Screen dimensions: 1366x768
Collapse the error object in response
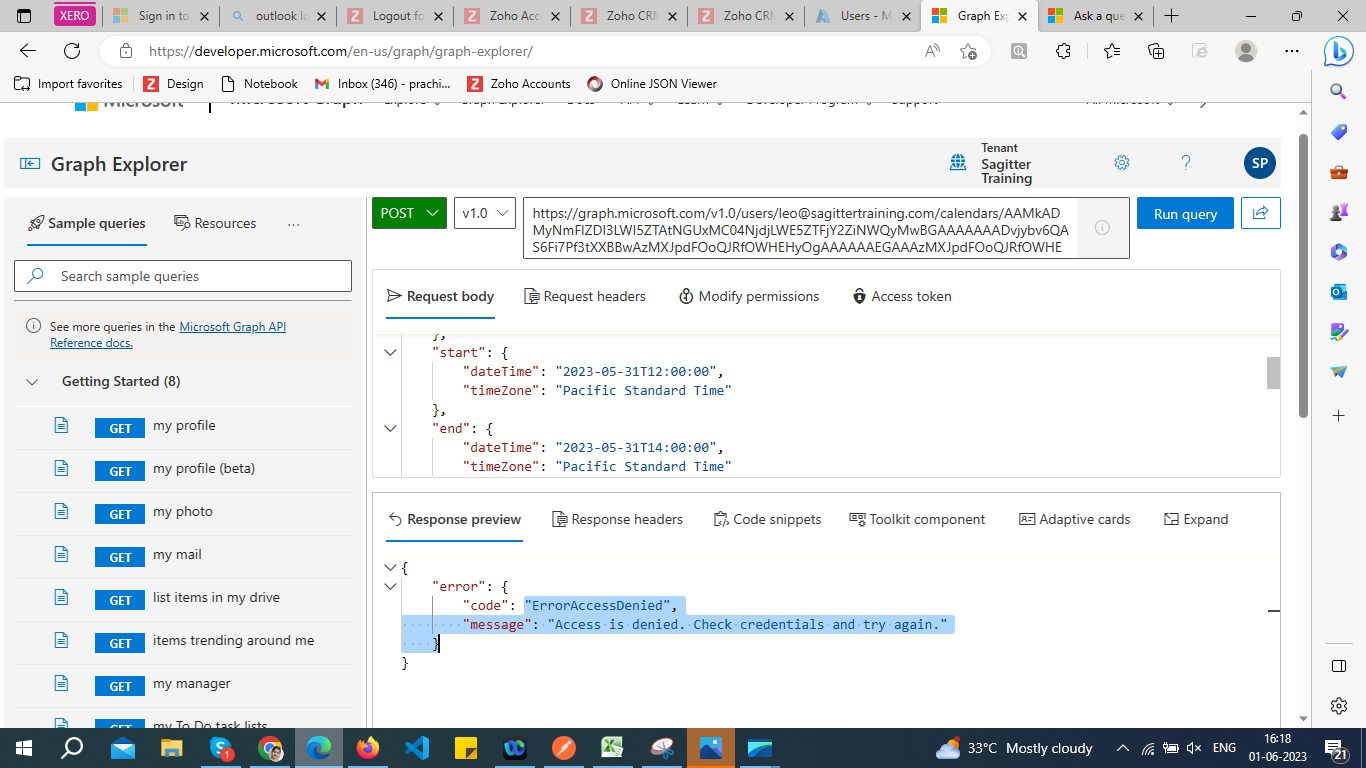click(390, 587)
